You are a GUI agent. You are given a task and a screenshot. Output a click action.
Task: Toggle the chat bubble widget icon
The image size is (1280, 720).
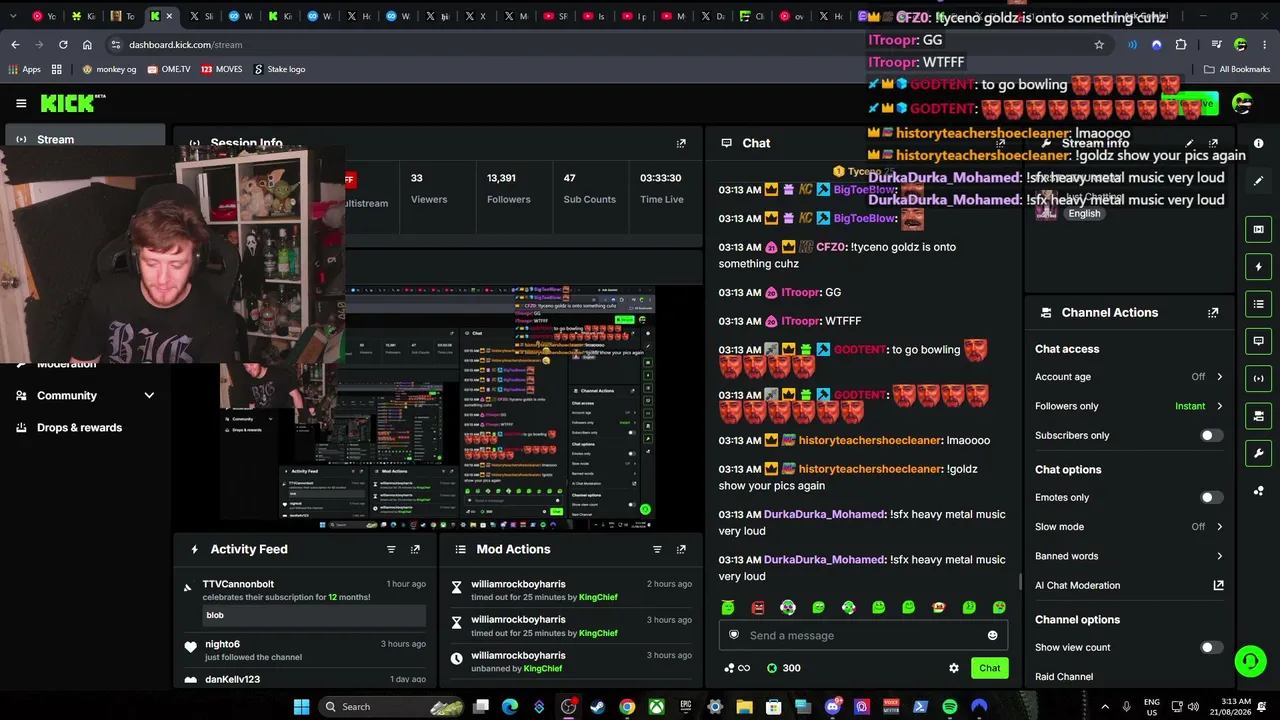(x=1258, y=341)
